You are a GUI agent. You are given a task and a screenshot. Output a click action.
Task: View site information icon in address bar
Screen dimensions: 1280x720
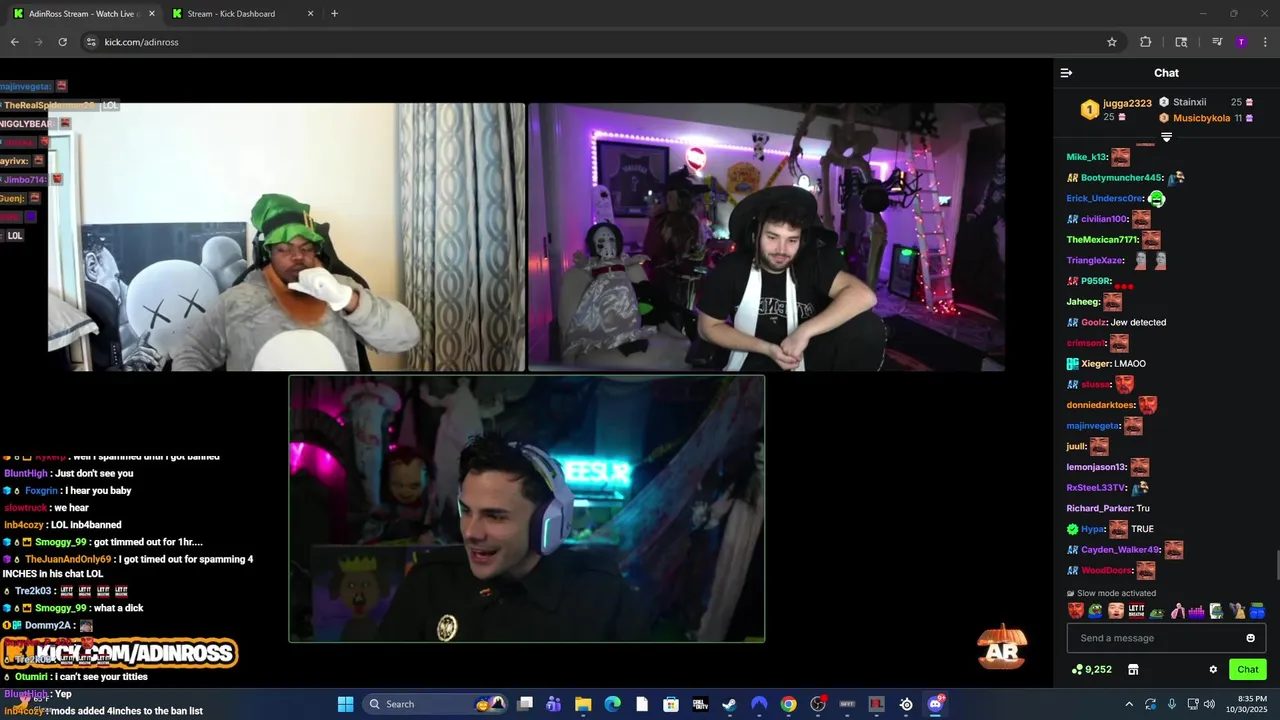pyautogui.click(x=91, y=42)
